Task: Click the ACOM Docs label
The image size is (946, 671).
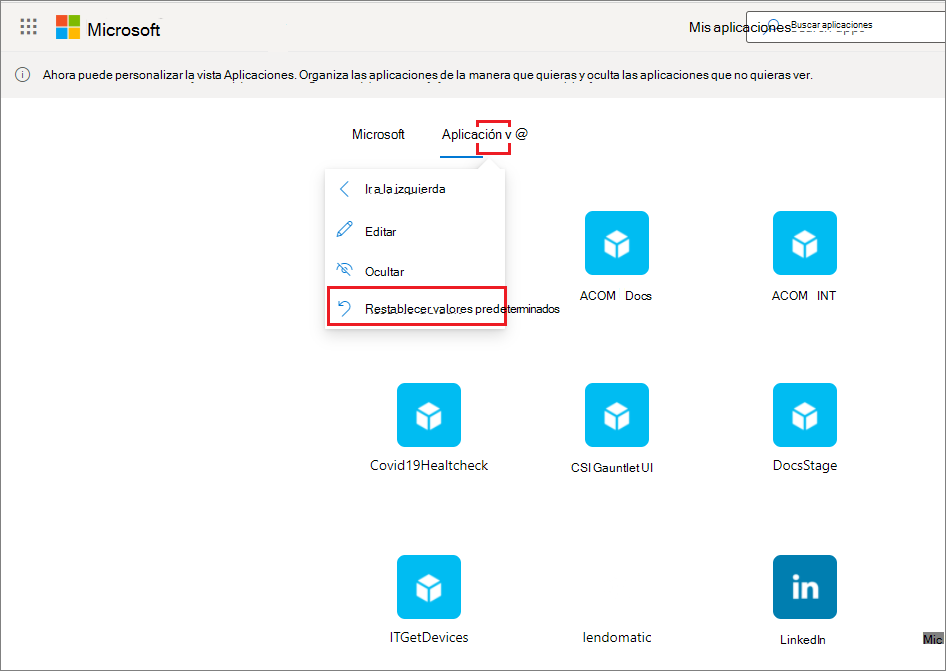Action: click(x=616, y=296)
